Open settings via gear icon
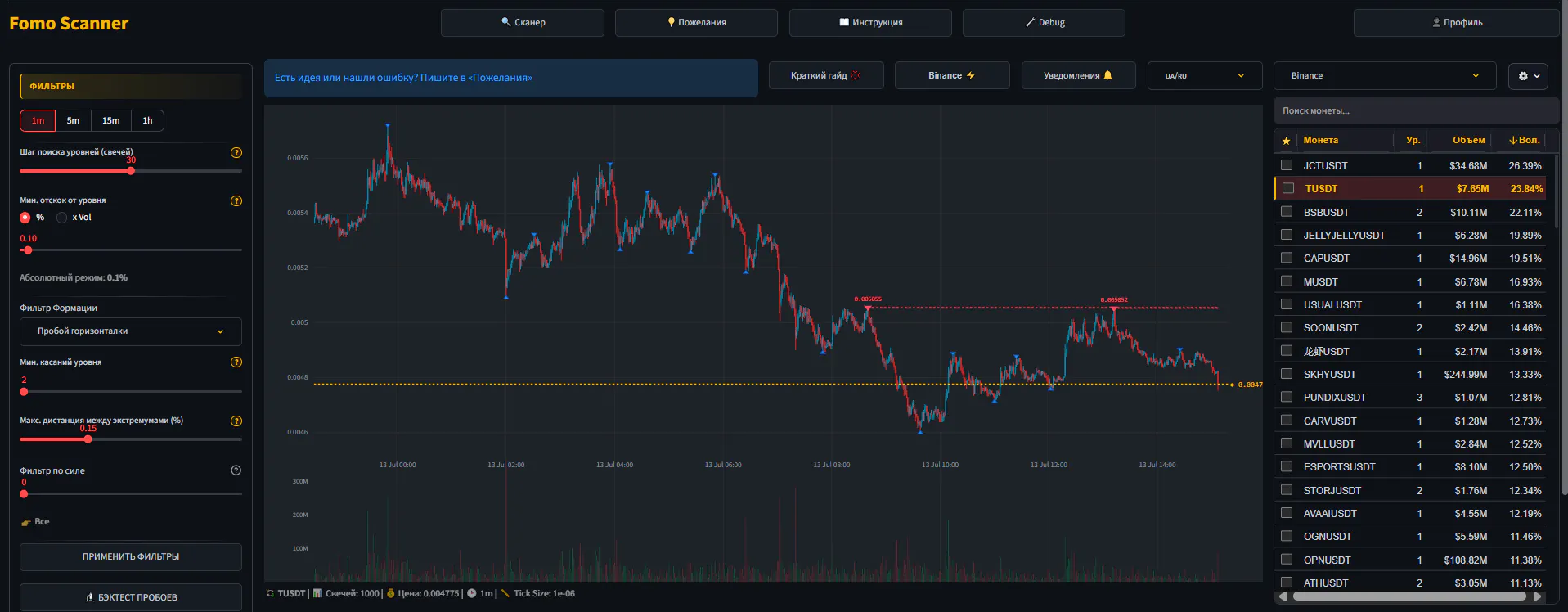 click(1523, 76)
